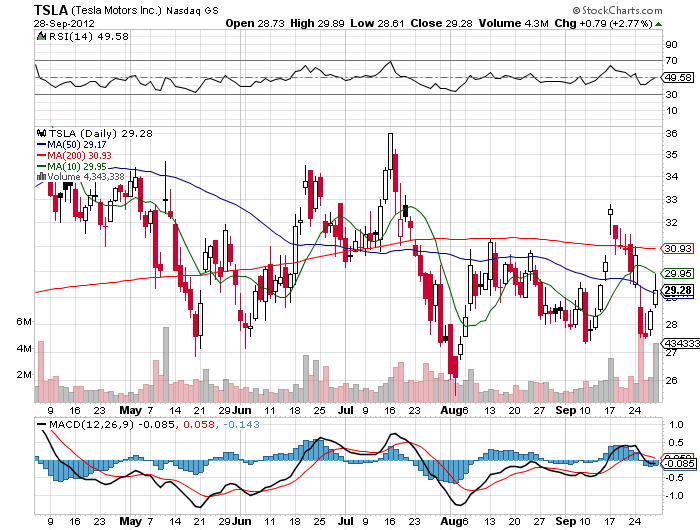Click the May label on price axis

[x=129, y=410]
